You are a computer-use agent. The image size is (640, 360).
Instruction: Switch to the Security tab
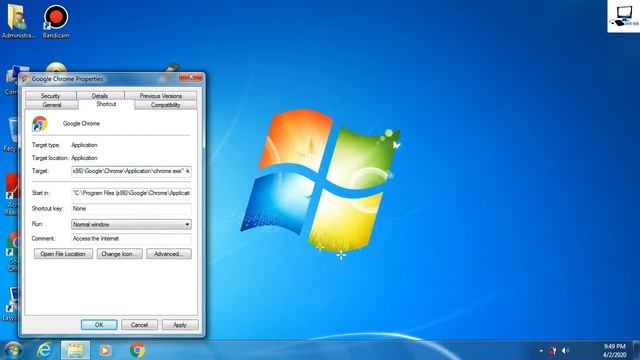pos(51,96)
